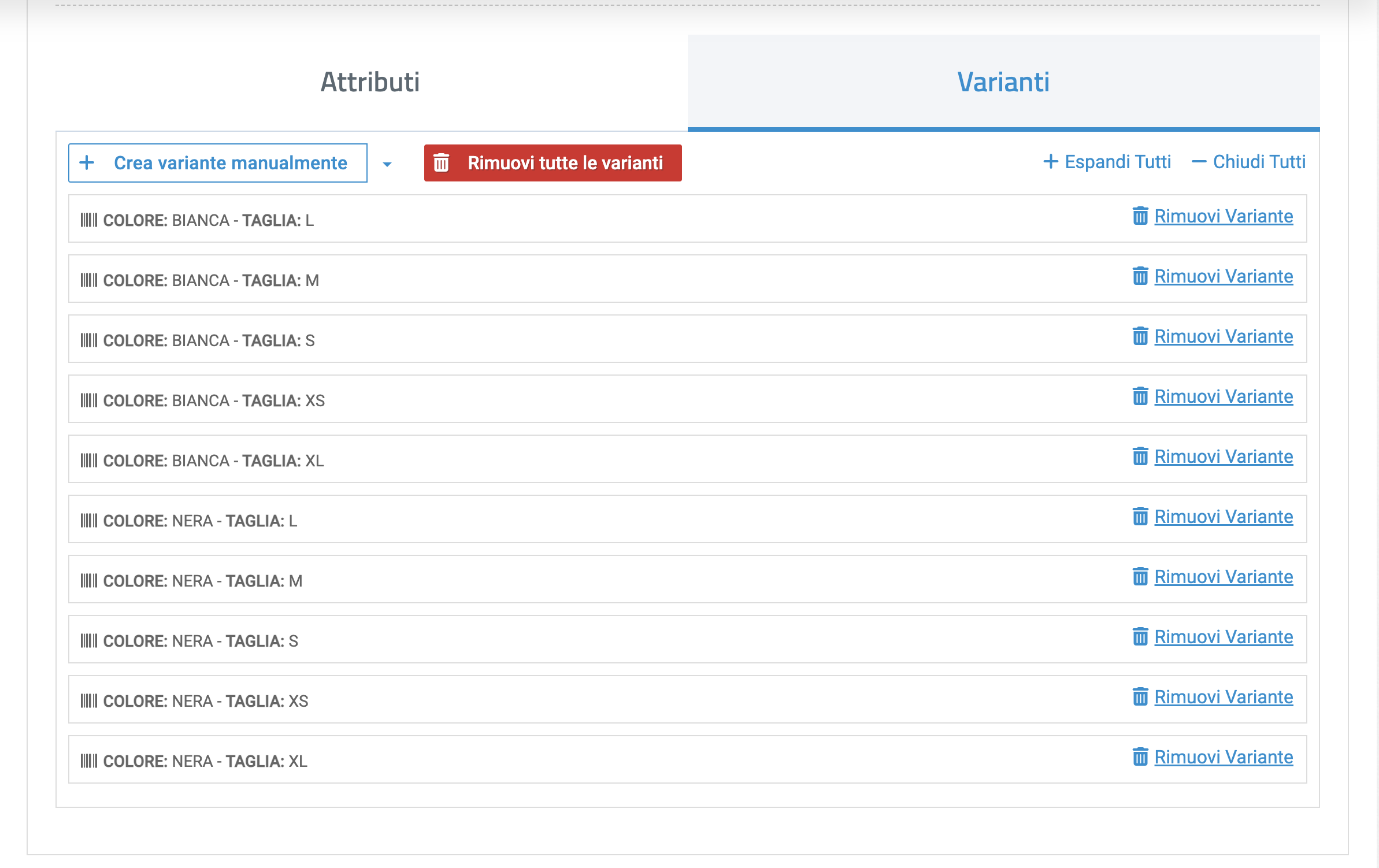
Task: Click trash icon on BIANCA TAGLIA M row
Action: 1140,276
